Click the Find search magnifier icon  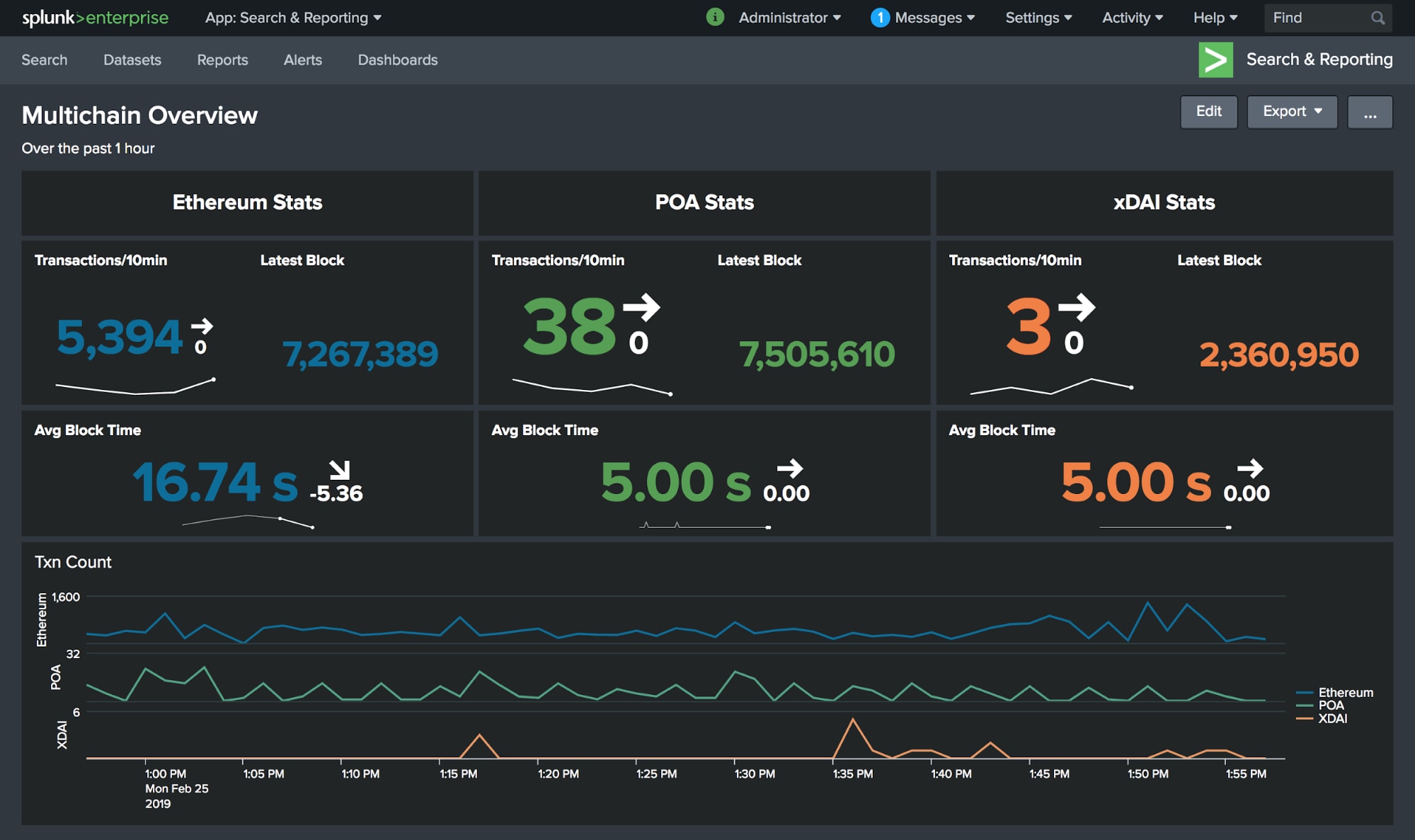(x=1377, y=18)
